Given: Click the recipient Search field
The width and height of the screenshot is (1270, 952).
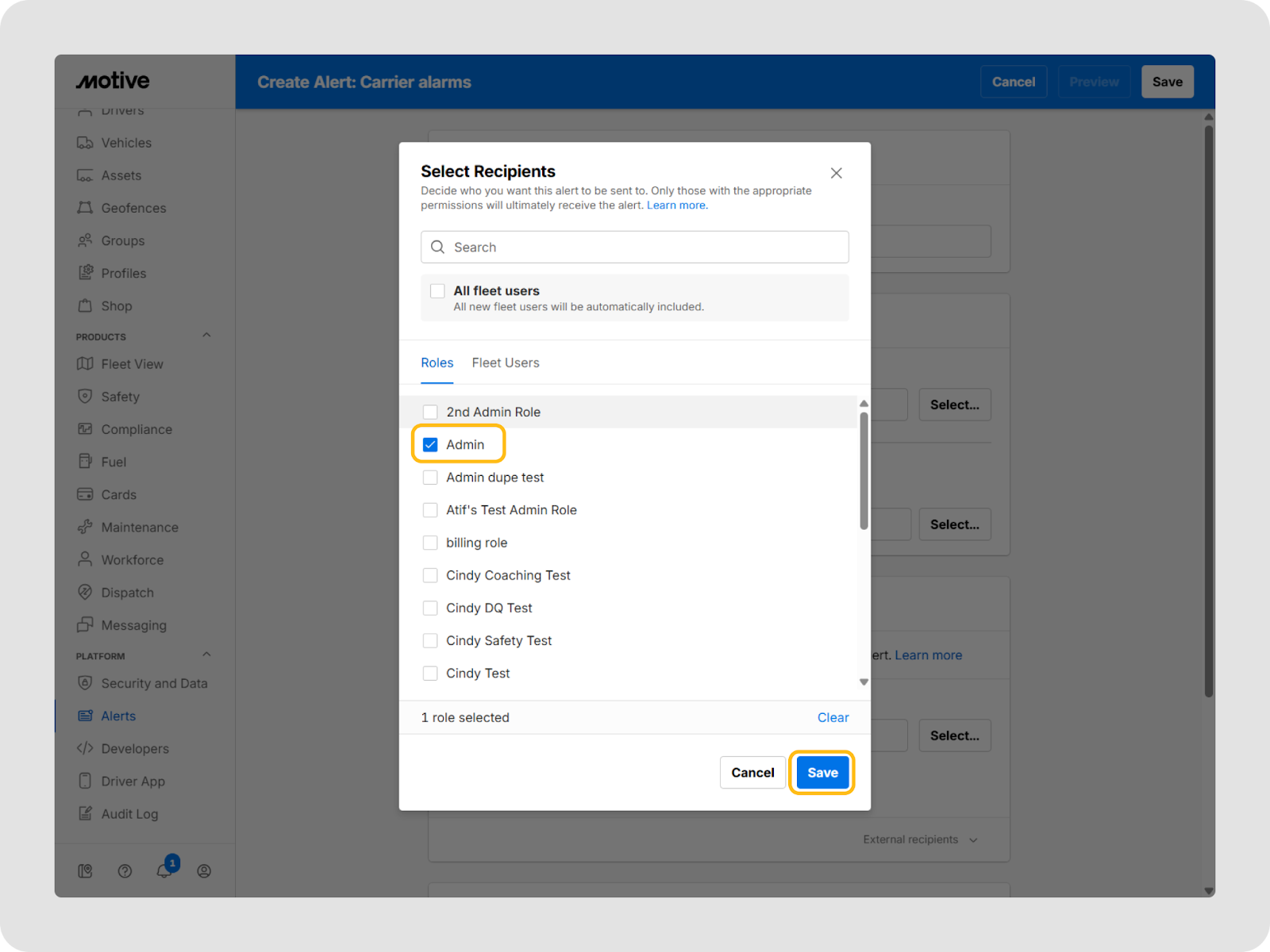Looking at the screenshot, I should [635, 248].
